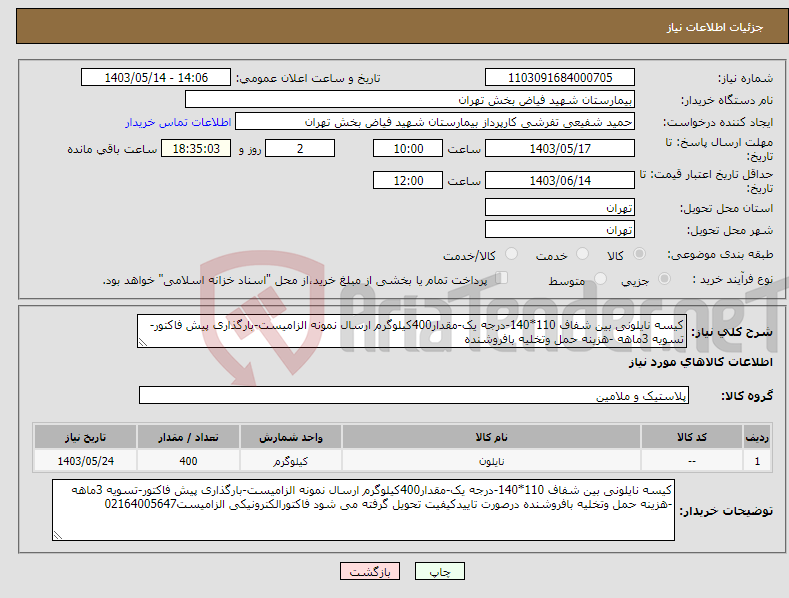Click the نوع فرآیند خرید label
The height and width of the screenshot is (598, 789).
733,279
